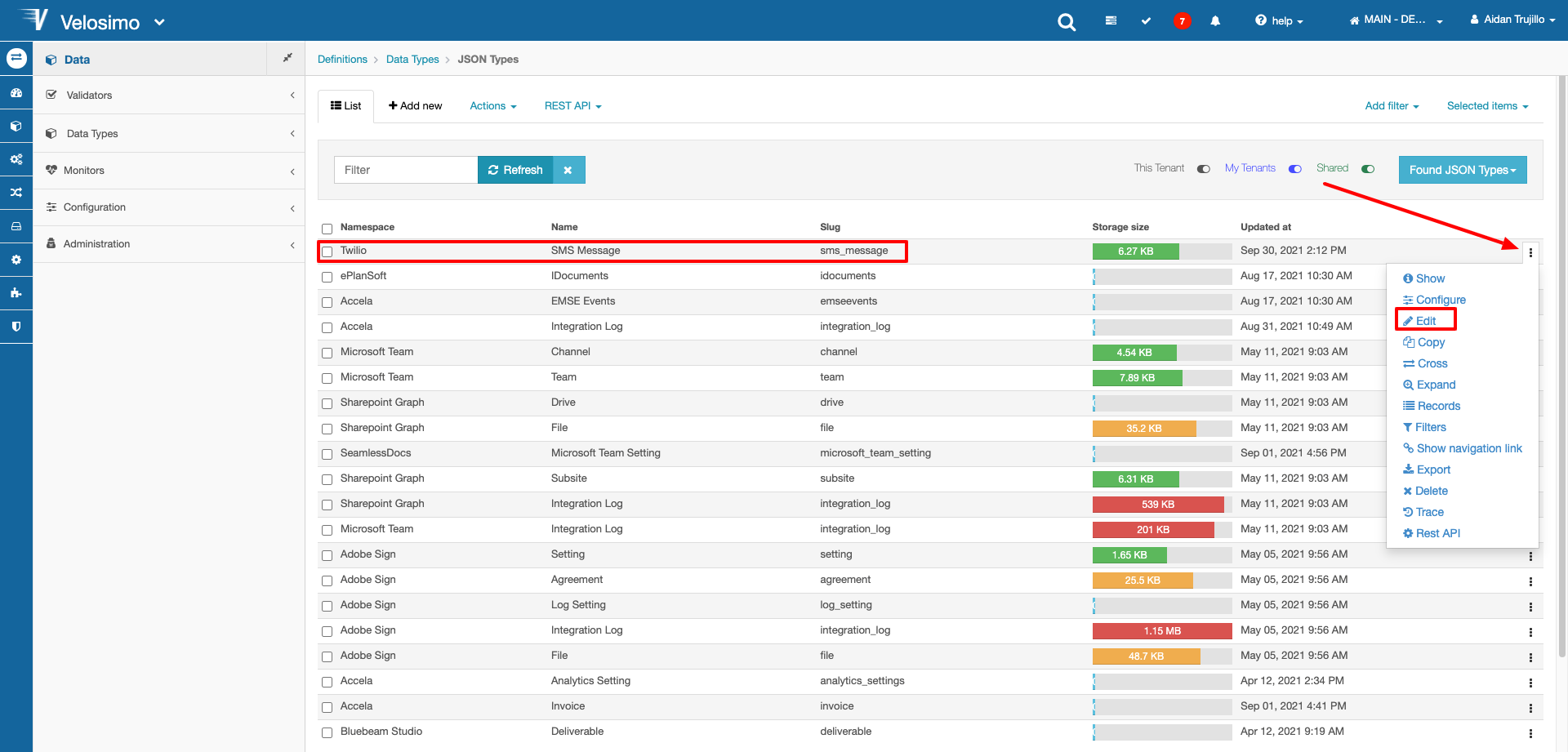Toggle the This Tenant switch
The height and width of the screenshot is (752, 1568).
(1204, 169)
